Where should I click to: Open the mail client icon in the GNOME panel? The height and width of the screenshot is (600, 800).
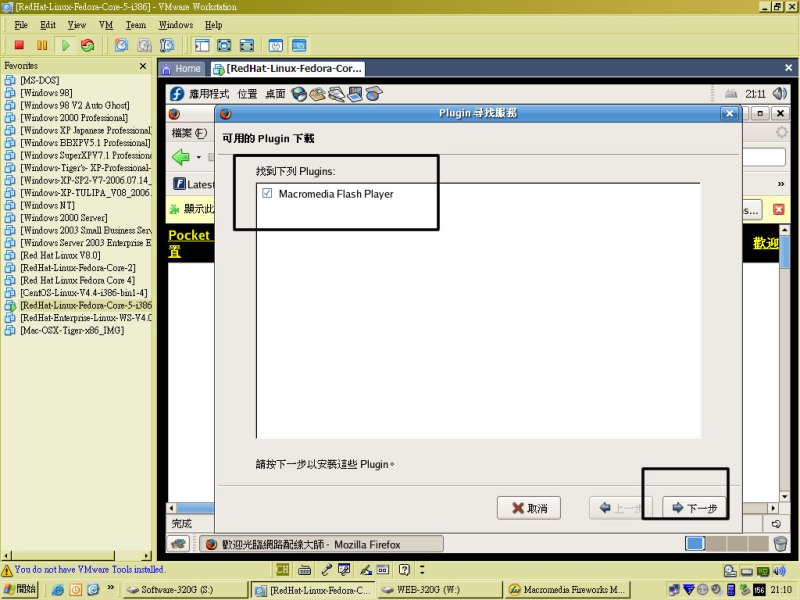pos(317,94)
